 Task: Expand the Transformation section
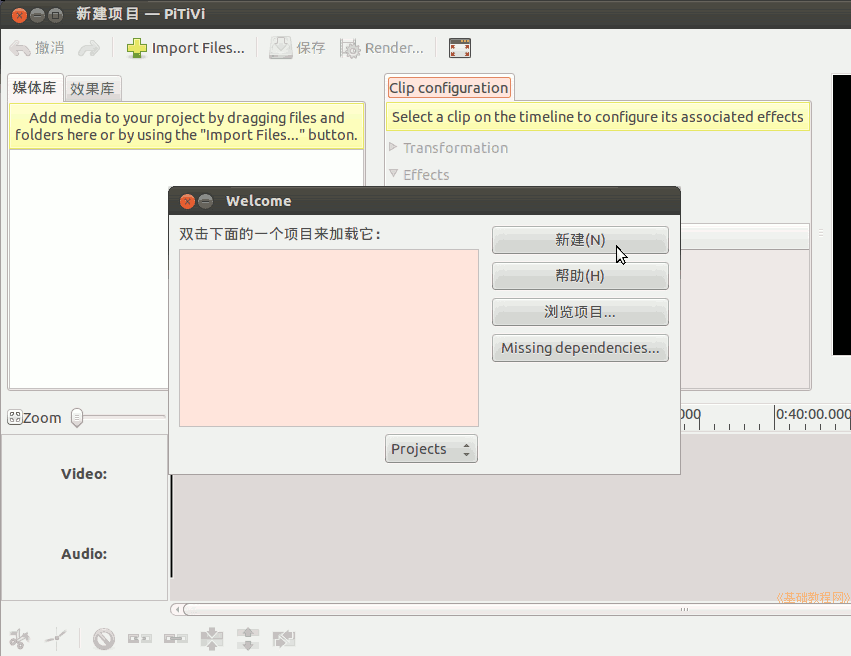point(393,148)
